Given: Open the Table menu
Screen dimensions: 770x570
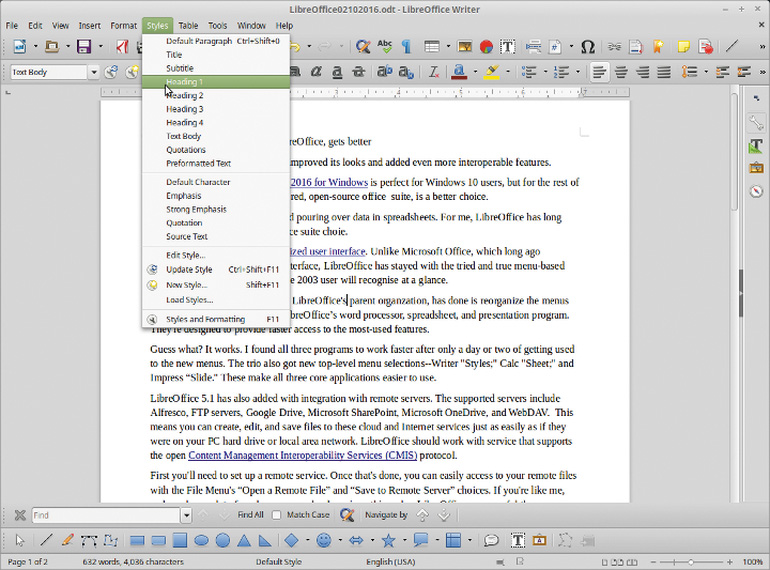Looking at the screenshot, I should tap(188, 26).
